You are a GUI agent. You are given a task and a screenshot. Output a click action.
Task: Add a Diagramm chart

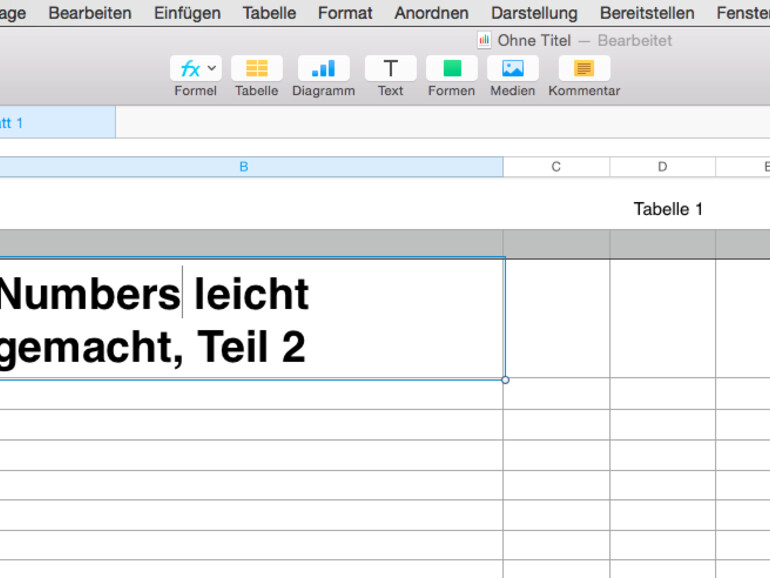(324, 68)
